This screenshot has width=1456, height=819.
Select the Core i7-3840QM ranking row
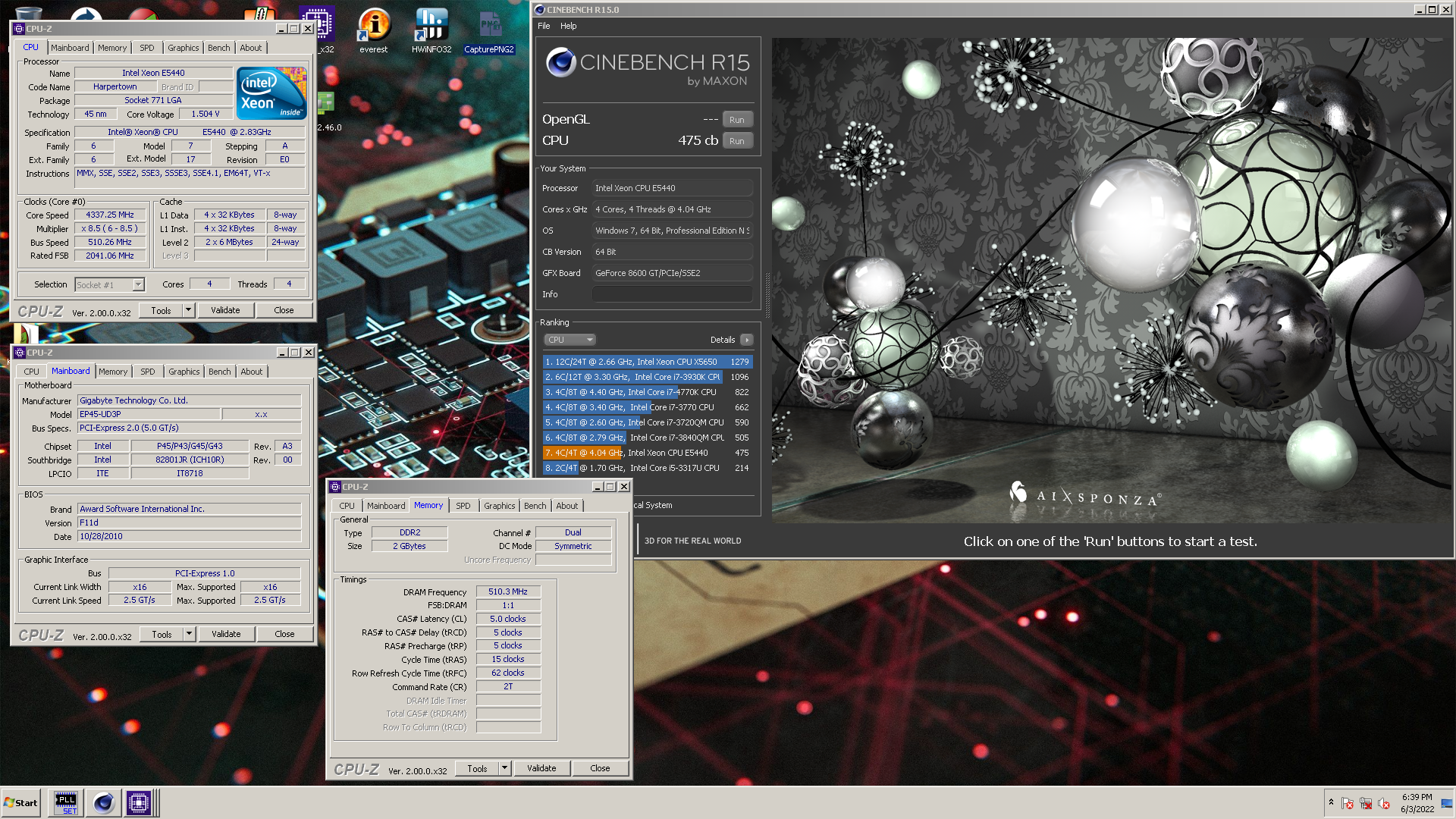pyautogui.click(x=648, y=438)
